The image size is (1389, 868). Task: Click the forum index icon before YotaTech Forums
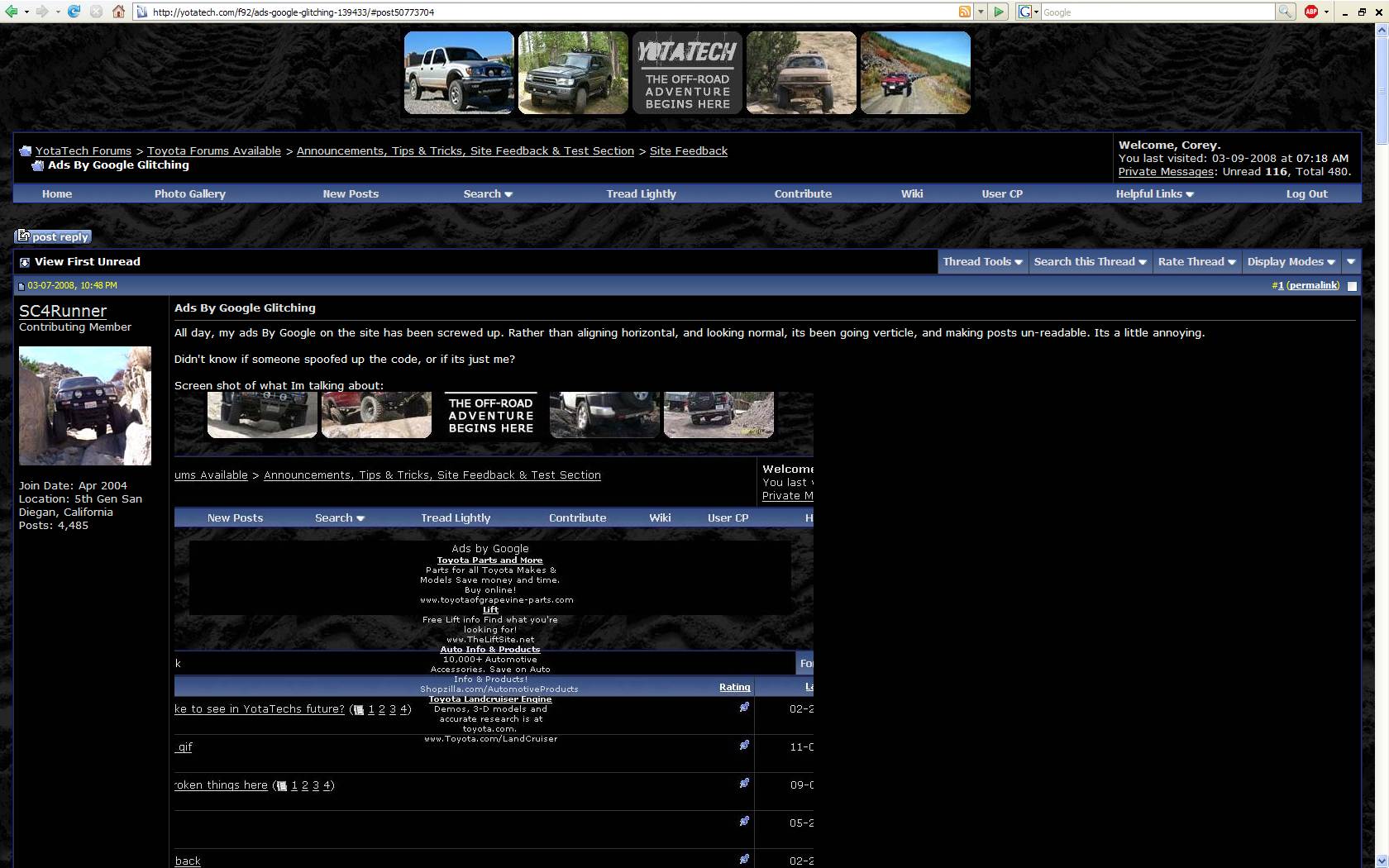pos(25,151)
